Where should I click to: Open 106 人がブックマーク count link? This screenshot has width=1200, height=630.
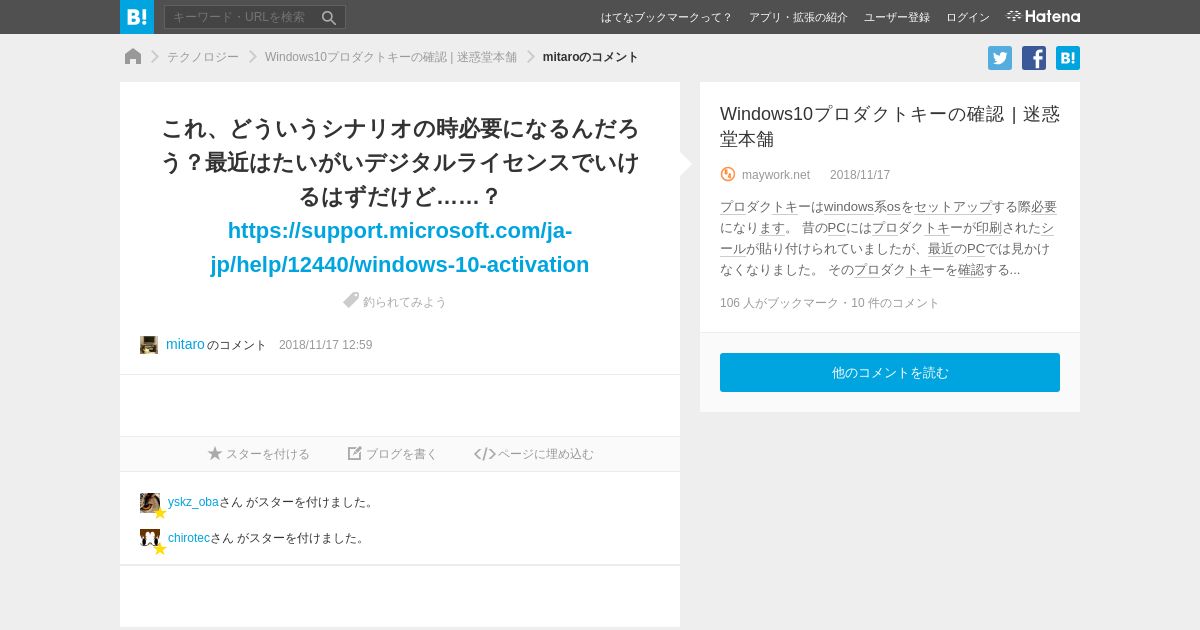point(779,303)
